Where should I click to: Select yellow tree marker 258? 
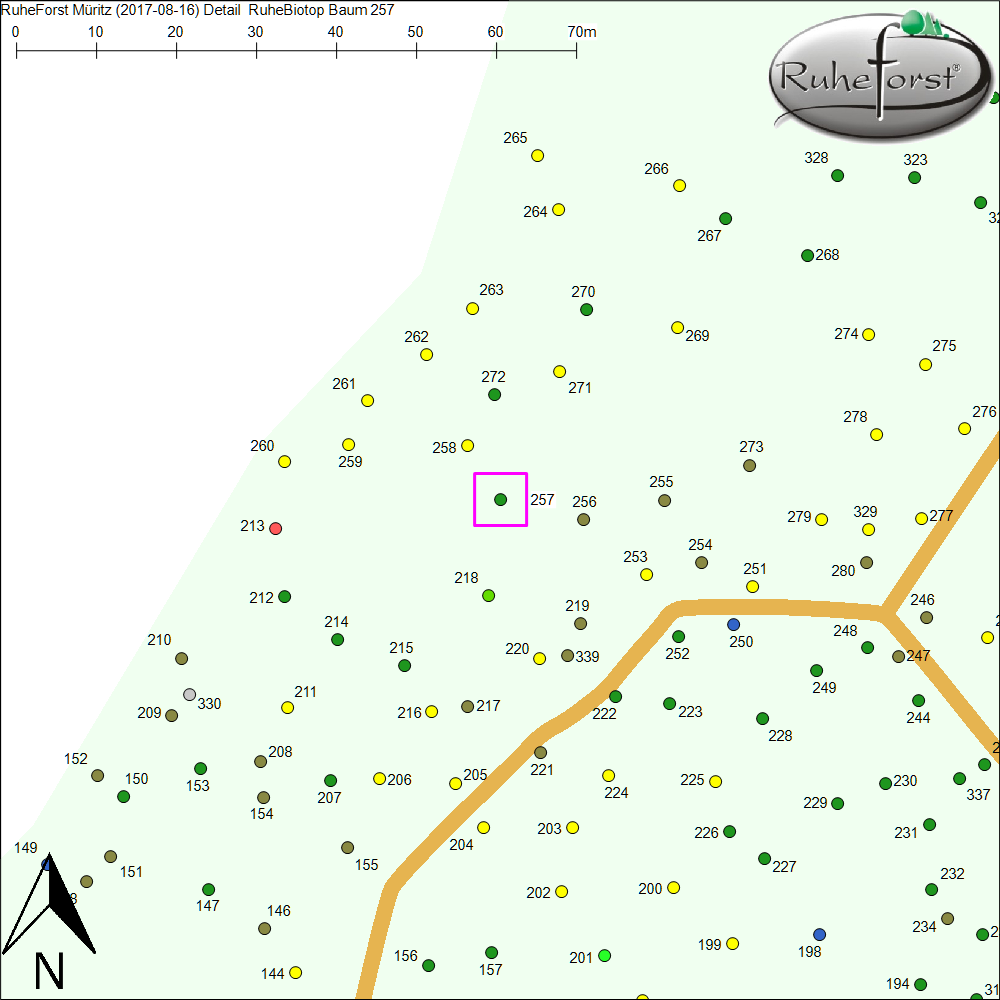pos(467,445)
